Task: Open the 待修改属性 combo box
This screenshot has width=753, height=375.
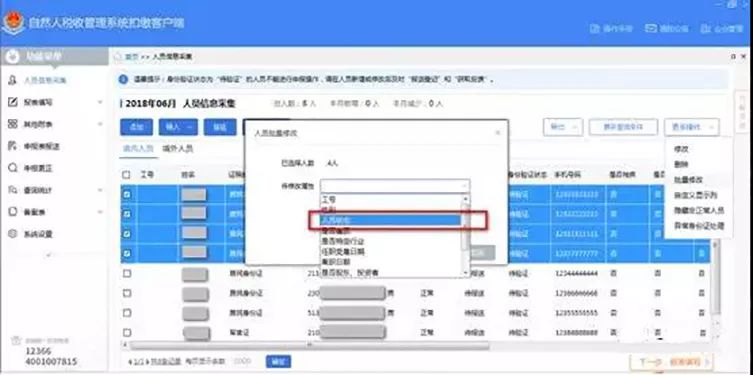Action: coord(395,186)
